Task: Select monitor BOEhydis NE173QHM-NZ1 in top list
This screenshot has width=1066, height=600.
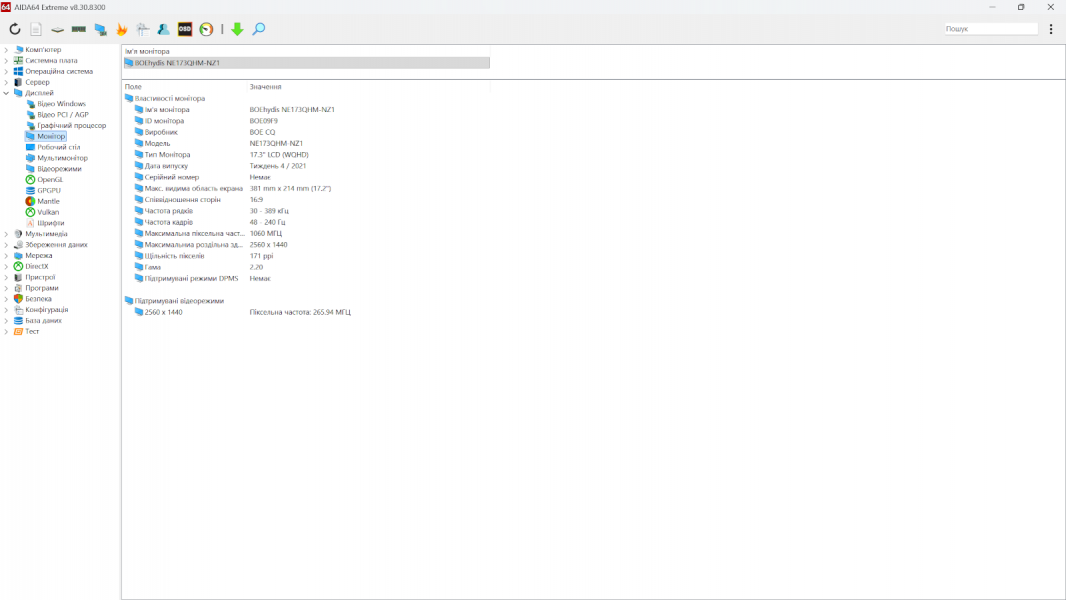Action: tap(307, 63)
